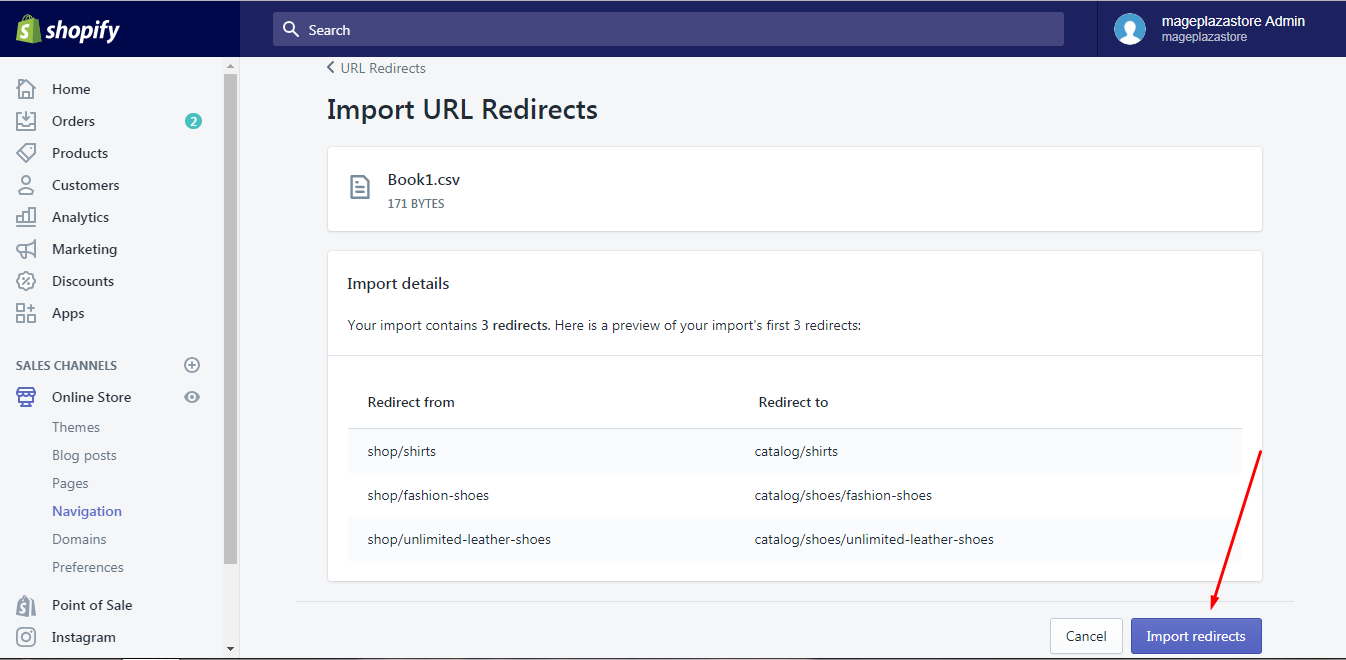This screenshot has height=660, width=1346.
Task: Click the Import redirects button
Action: [x=1196, y=636]
